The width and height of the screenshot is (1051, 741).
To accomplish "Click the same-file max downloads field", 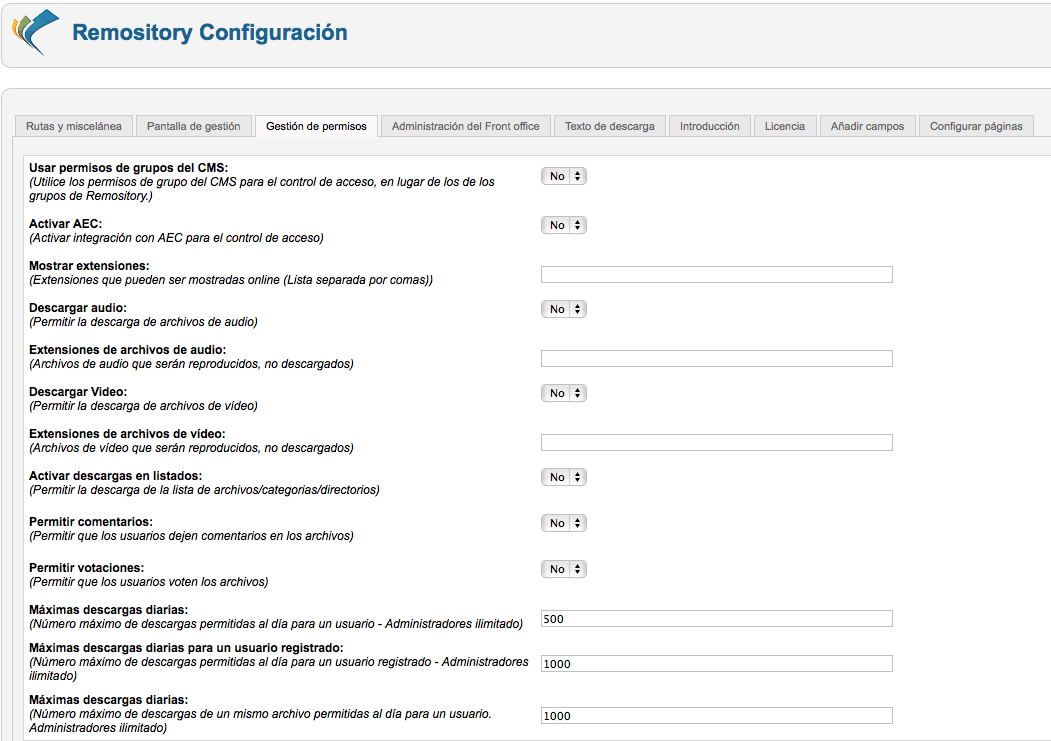I will [717, 716].
